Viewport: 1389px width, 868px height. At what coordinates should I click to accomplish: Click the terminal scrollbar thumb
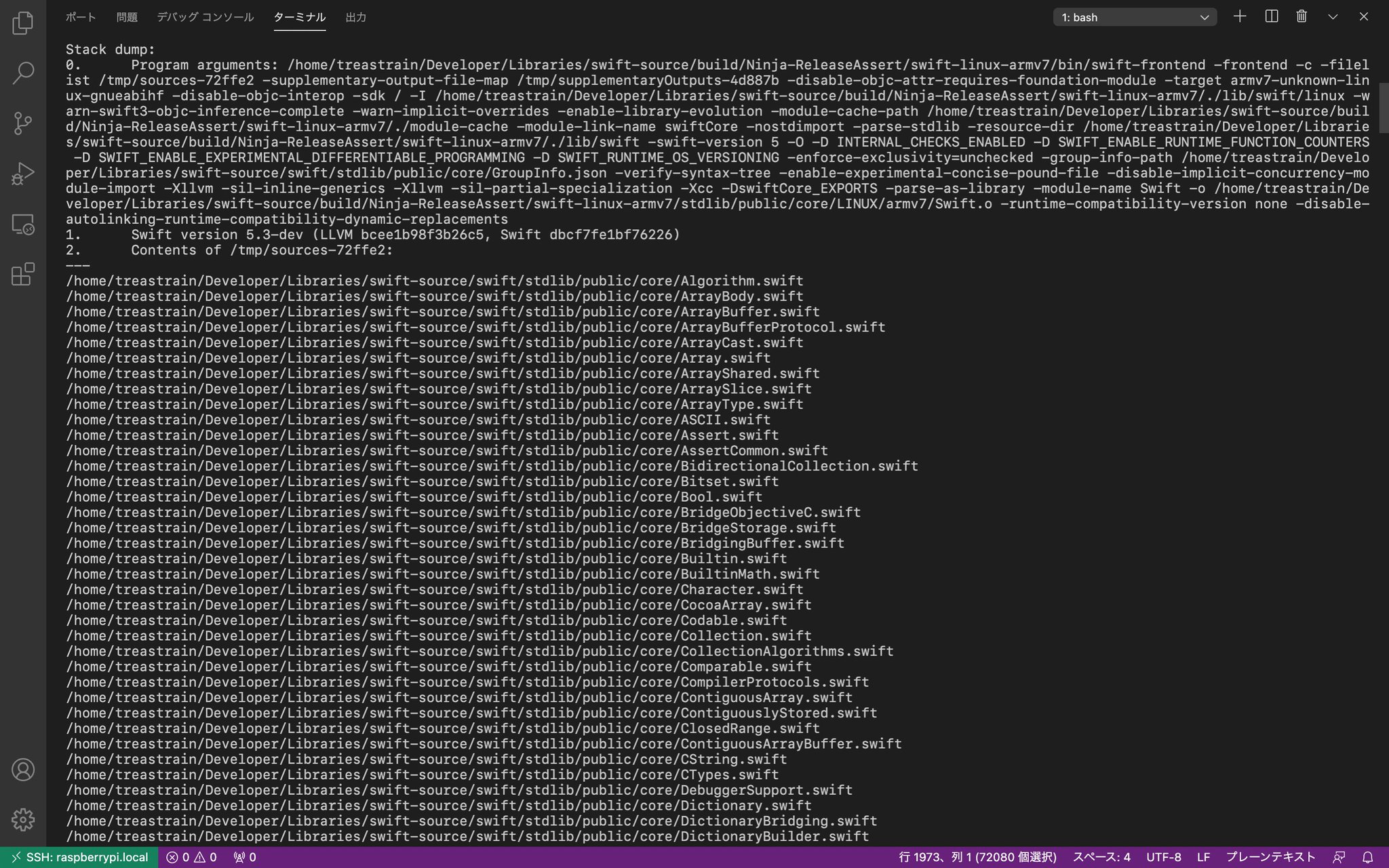[x=1384, y=108]
